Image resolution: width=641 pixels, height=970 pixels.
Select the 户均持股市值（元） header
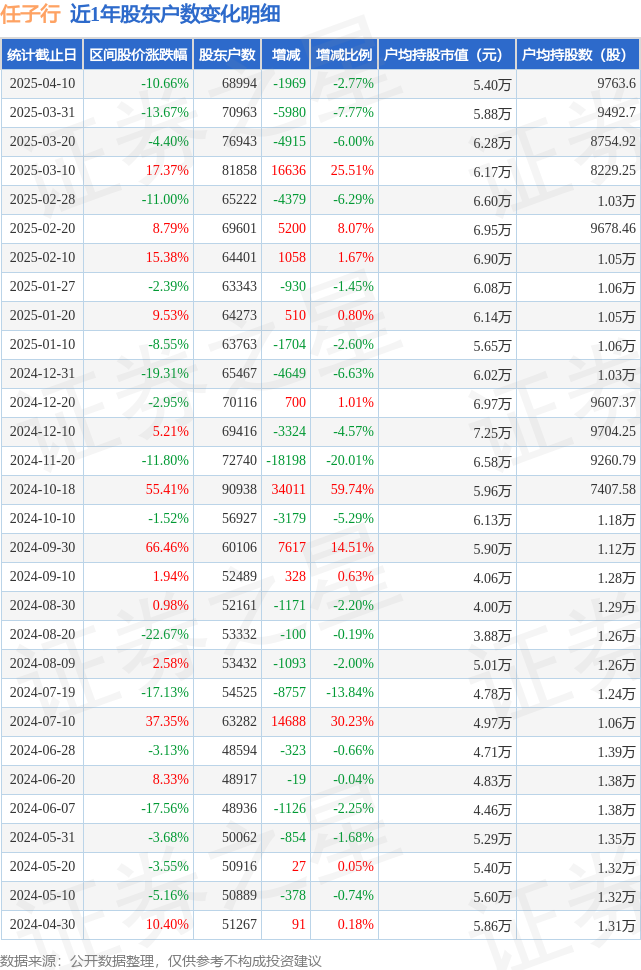pos(447,54)
